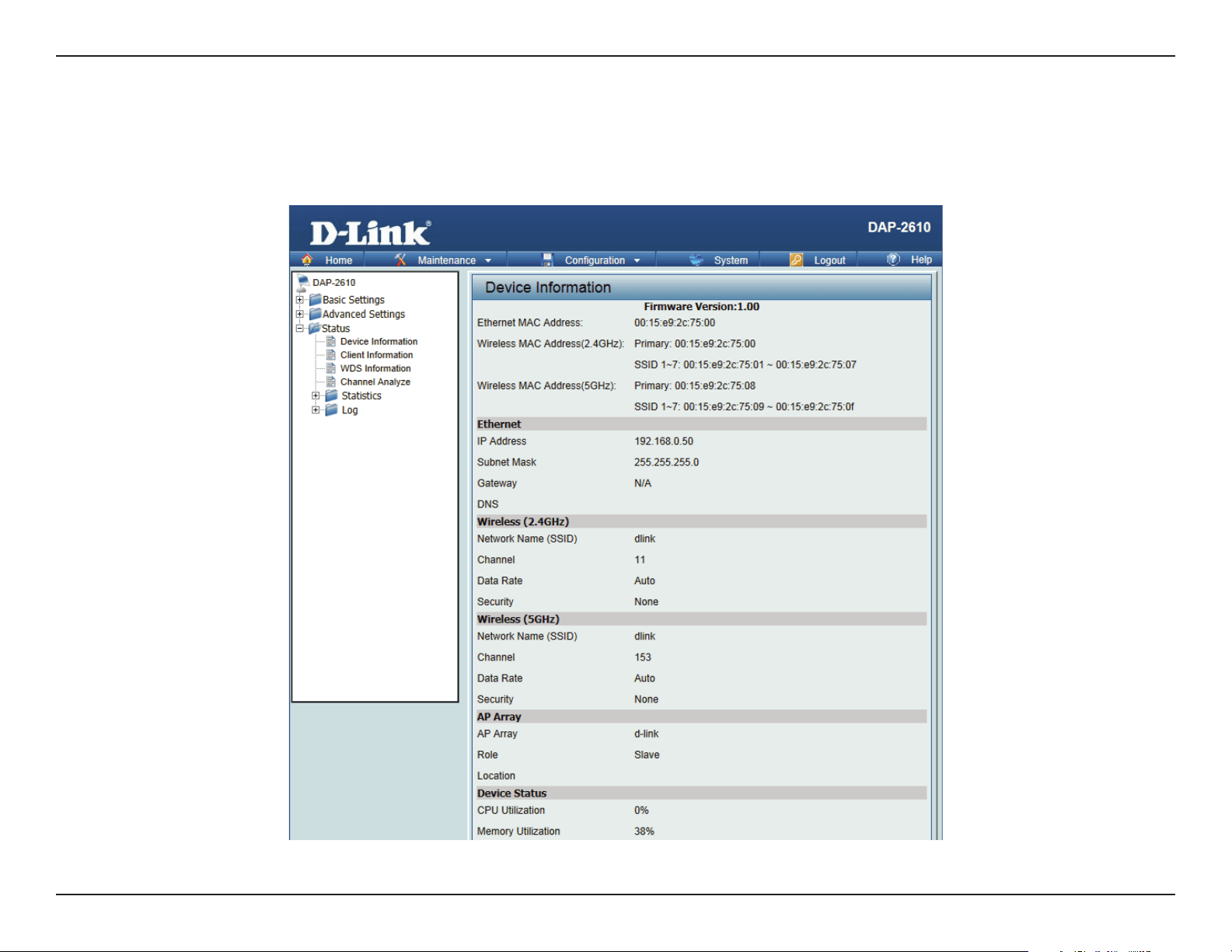Expand the Statistics subfolder
Viewport: 1232px width, 952px height.
316,396
